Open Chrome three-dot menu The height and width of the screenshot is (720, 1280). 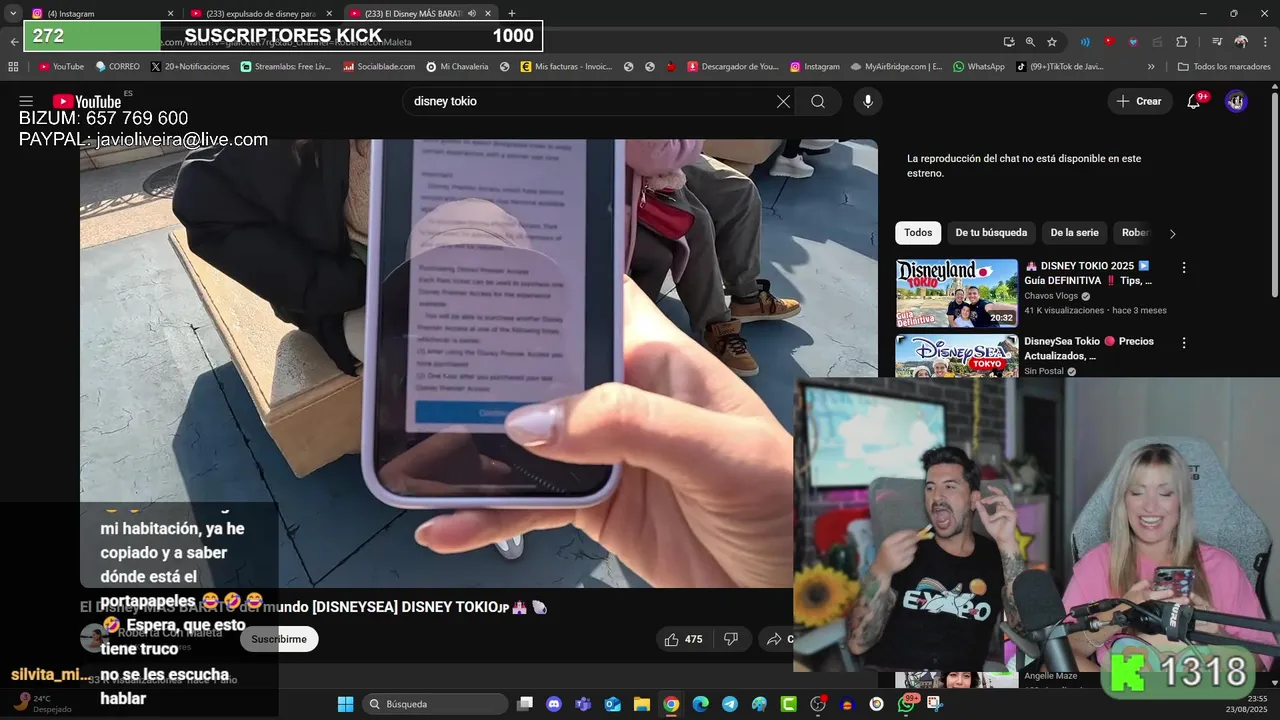pos(1265,42)
